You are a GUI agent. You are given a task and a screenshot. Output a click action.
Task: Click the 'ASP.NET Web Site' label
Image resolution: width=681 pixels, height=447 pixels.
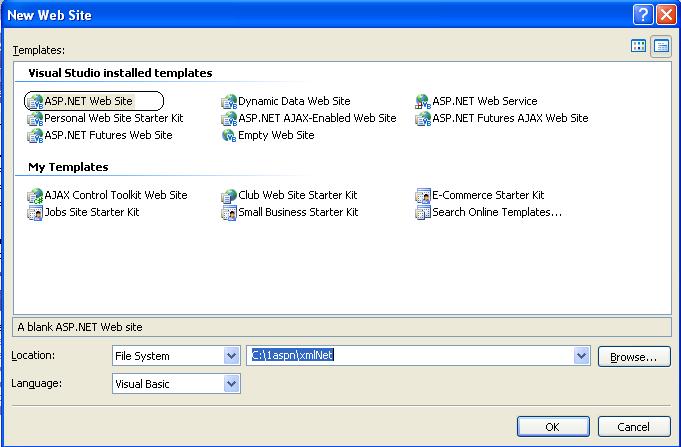tap(88, 101)
